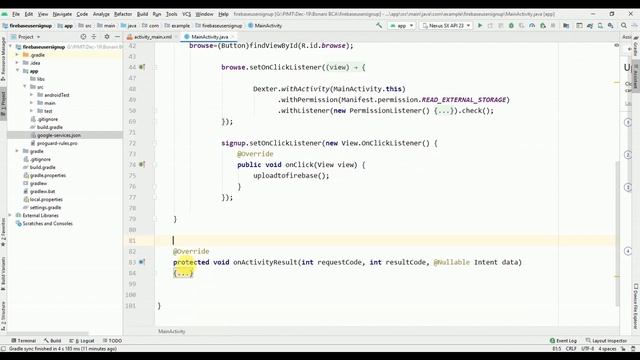The image size is (640, 360).
Task: Click the MainActivity breadcrumb in navigation bar
Action: 265,25
